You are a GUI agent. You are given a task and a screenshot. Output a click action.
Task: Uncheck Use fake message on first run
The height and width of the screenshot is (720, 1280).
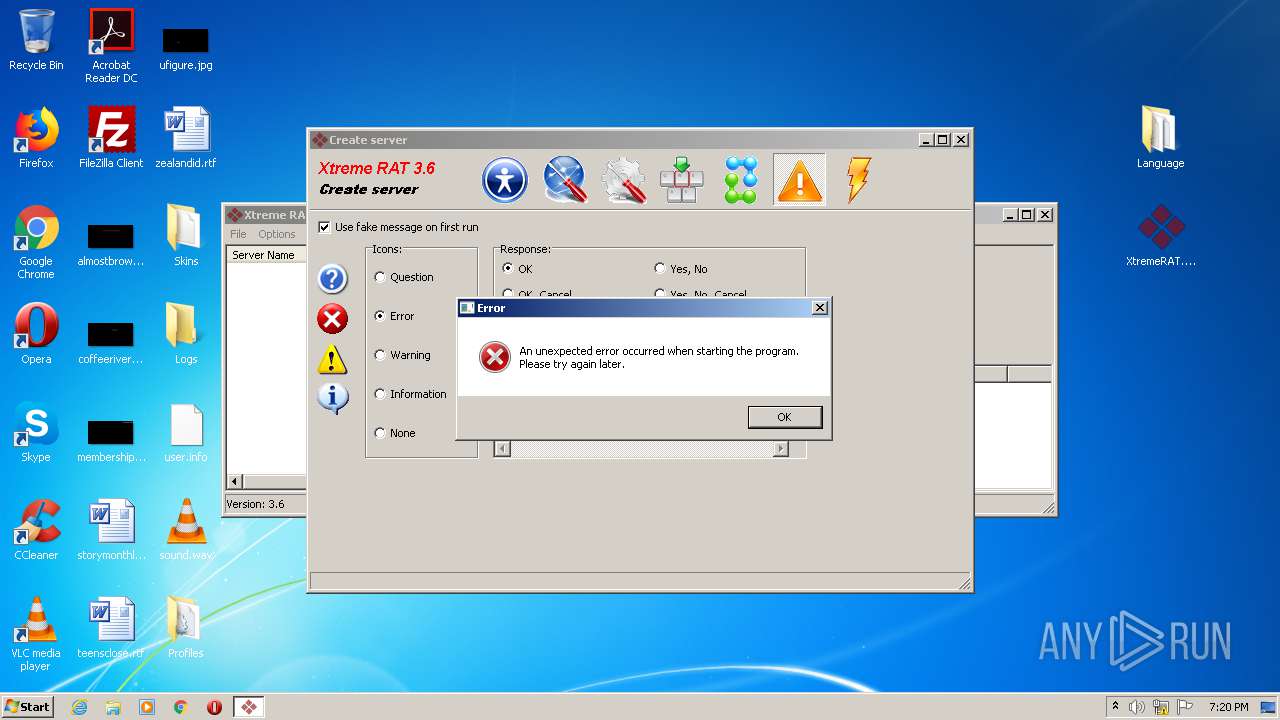324,227
